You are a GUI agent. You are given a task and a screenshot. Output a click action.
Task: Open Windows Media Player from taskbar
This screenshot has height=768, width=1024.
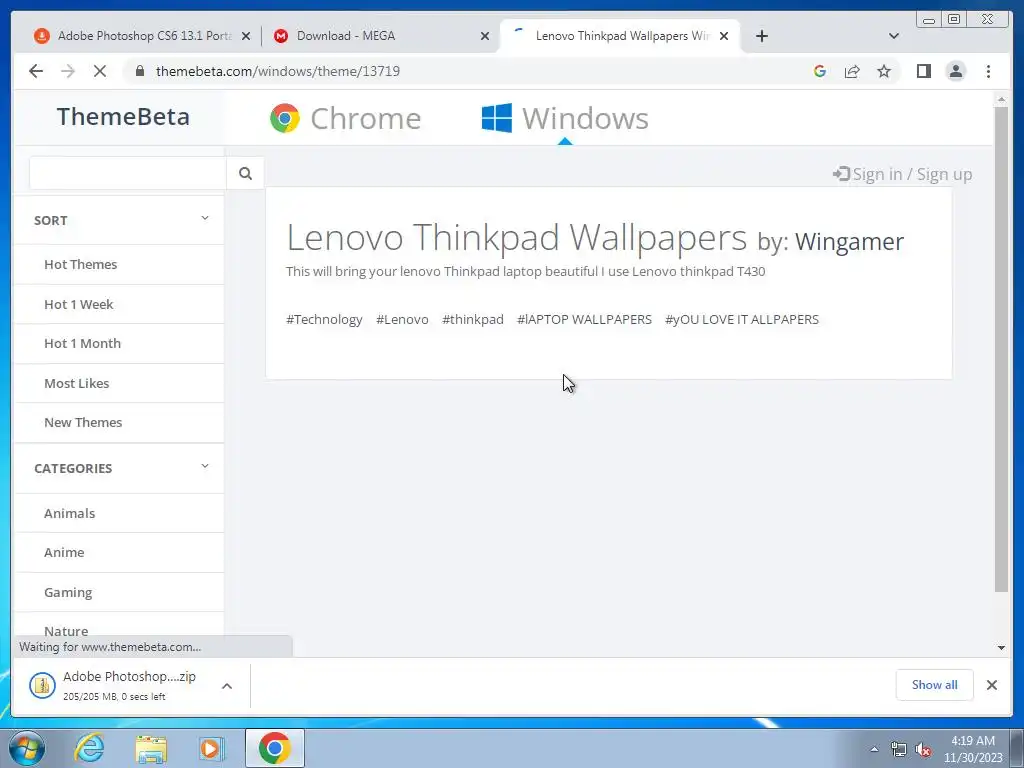210,748
